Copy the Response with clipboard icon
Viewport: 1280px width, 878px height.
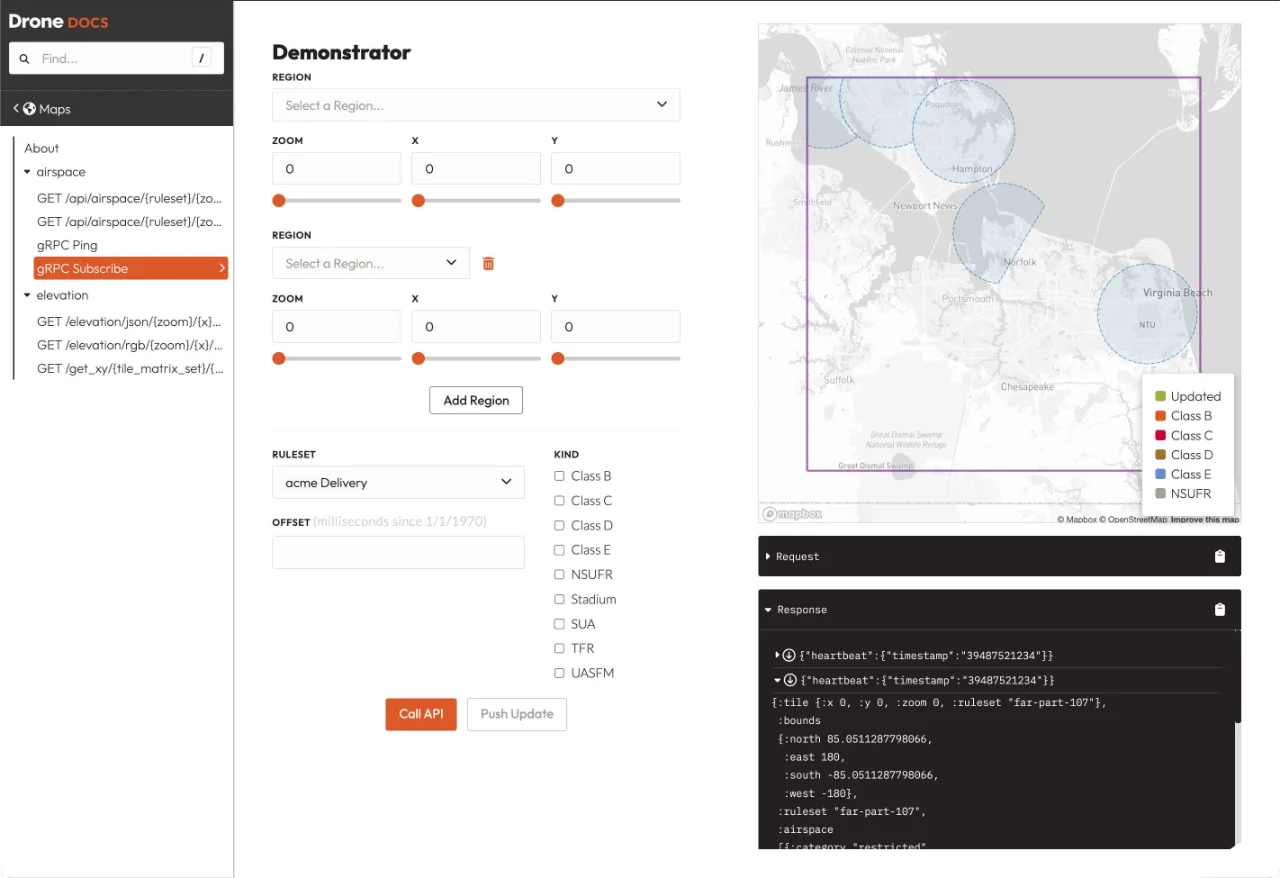click(x=1220, y=610)
